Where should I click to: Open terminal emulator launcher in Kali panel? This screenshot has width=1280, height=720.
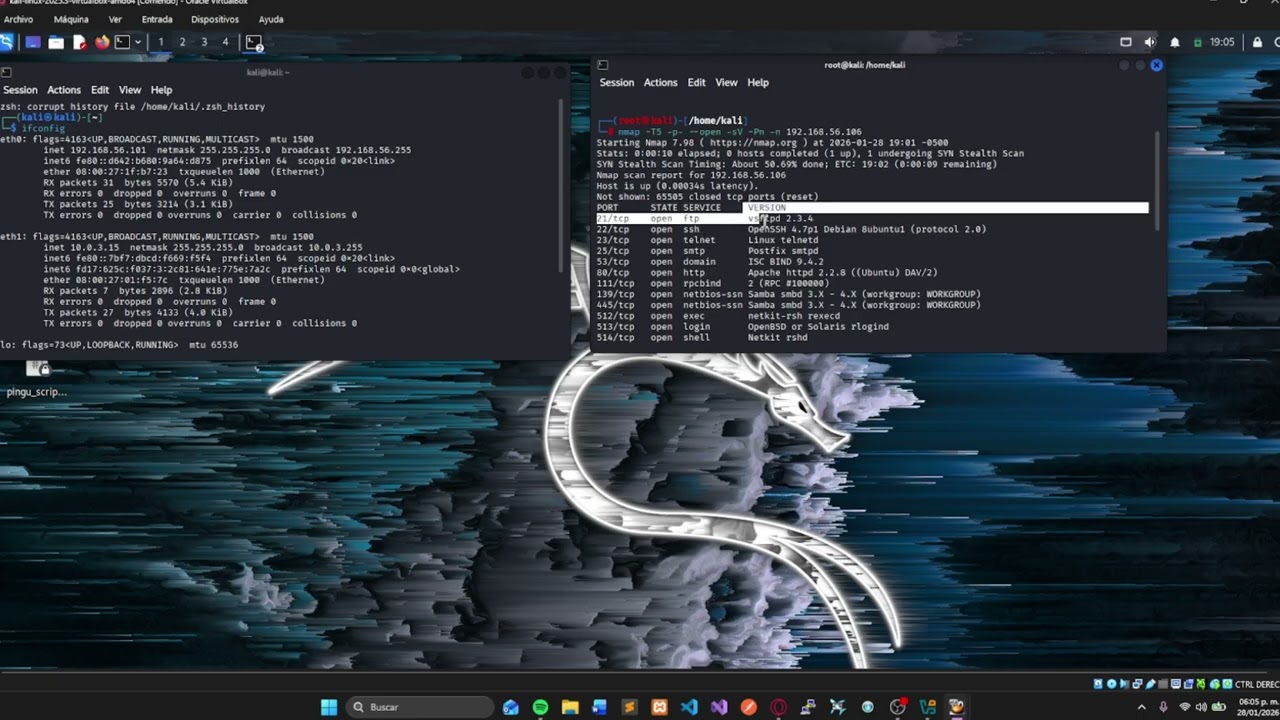(x=122, y=42)
